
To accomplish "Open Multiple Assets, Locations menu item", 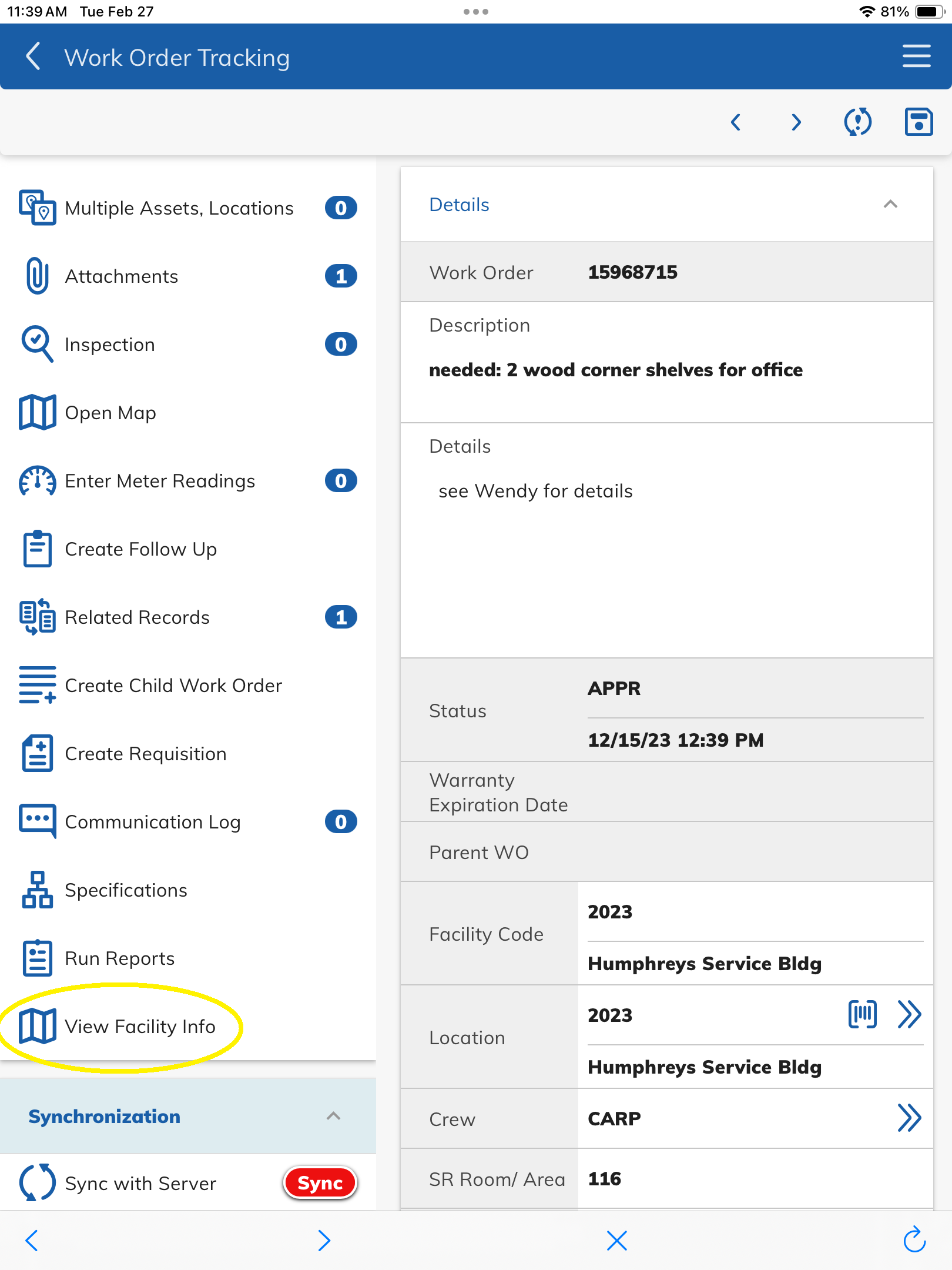I will 188,208.
